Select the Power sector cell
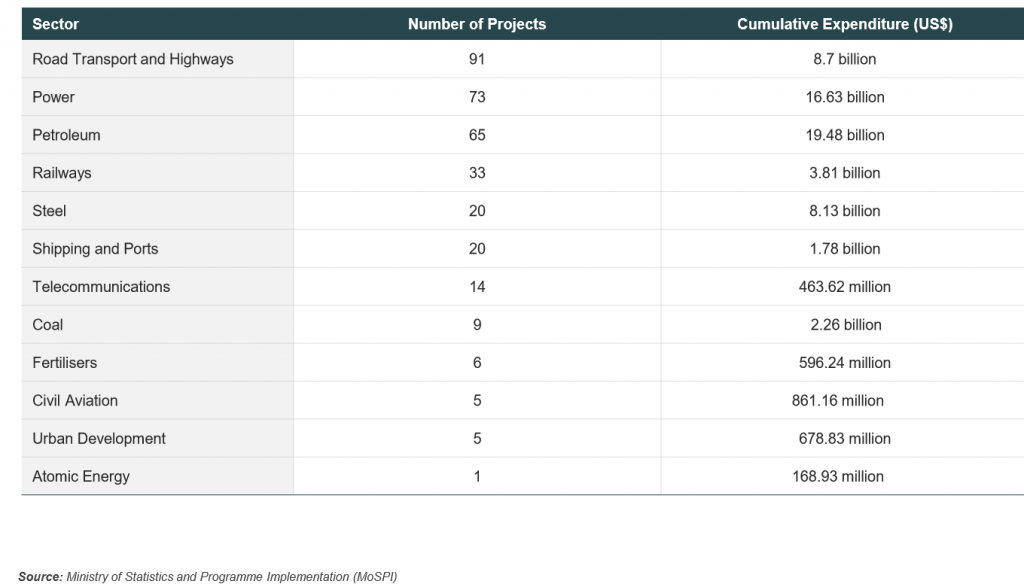Image resolution: width=1024 pixels, height=587 pixels. (54, 97)
